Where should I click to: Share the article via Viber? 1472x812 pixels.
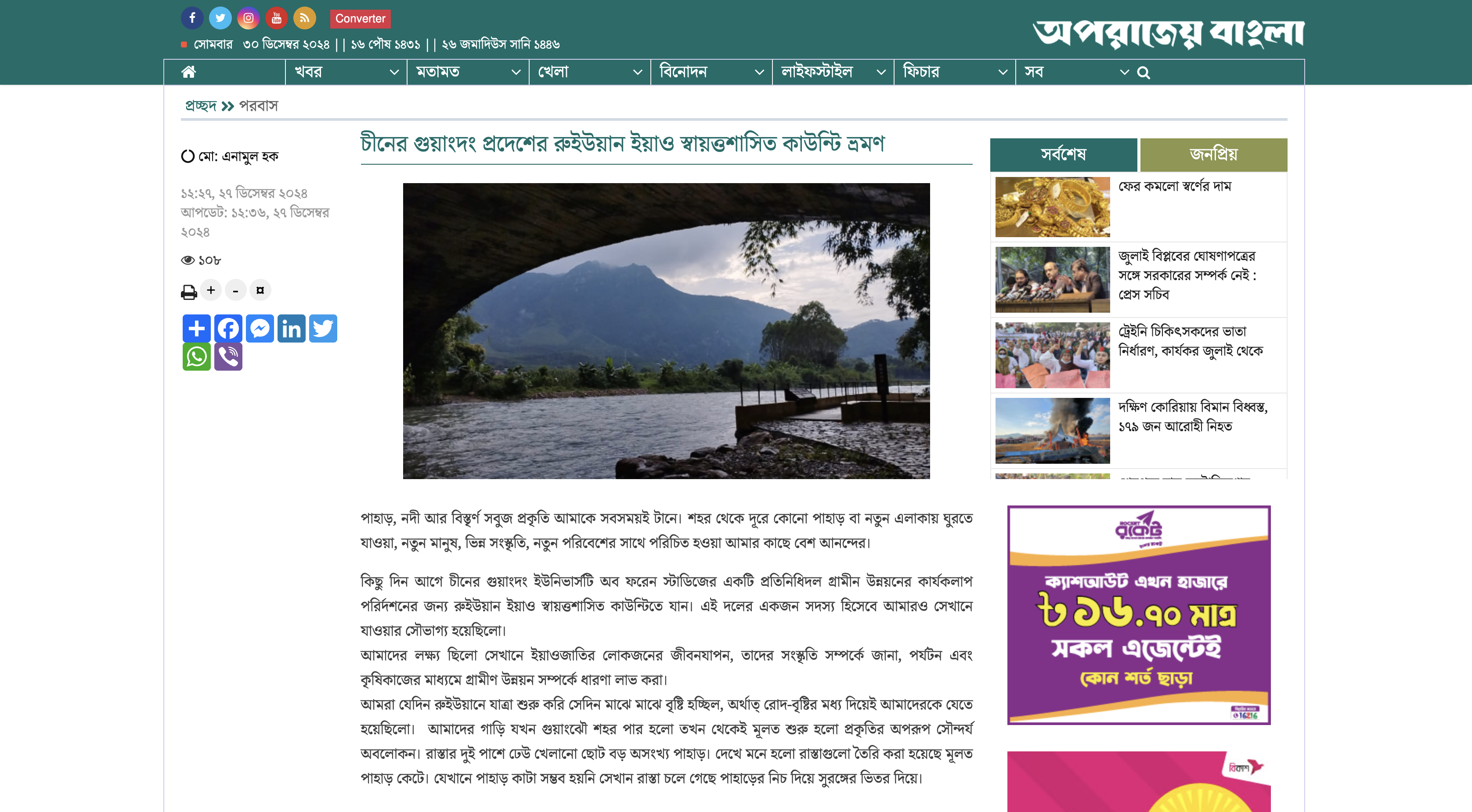click(x=228, y=357)
